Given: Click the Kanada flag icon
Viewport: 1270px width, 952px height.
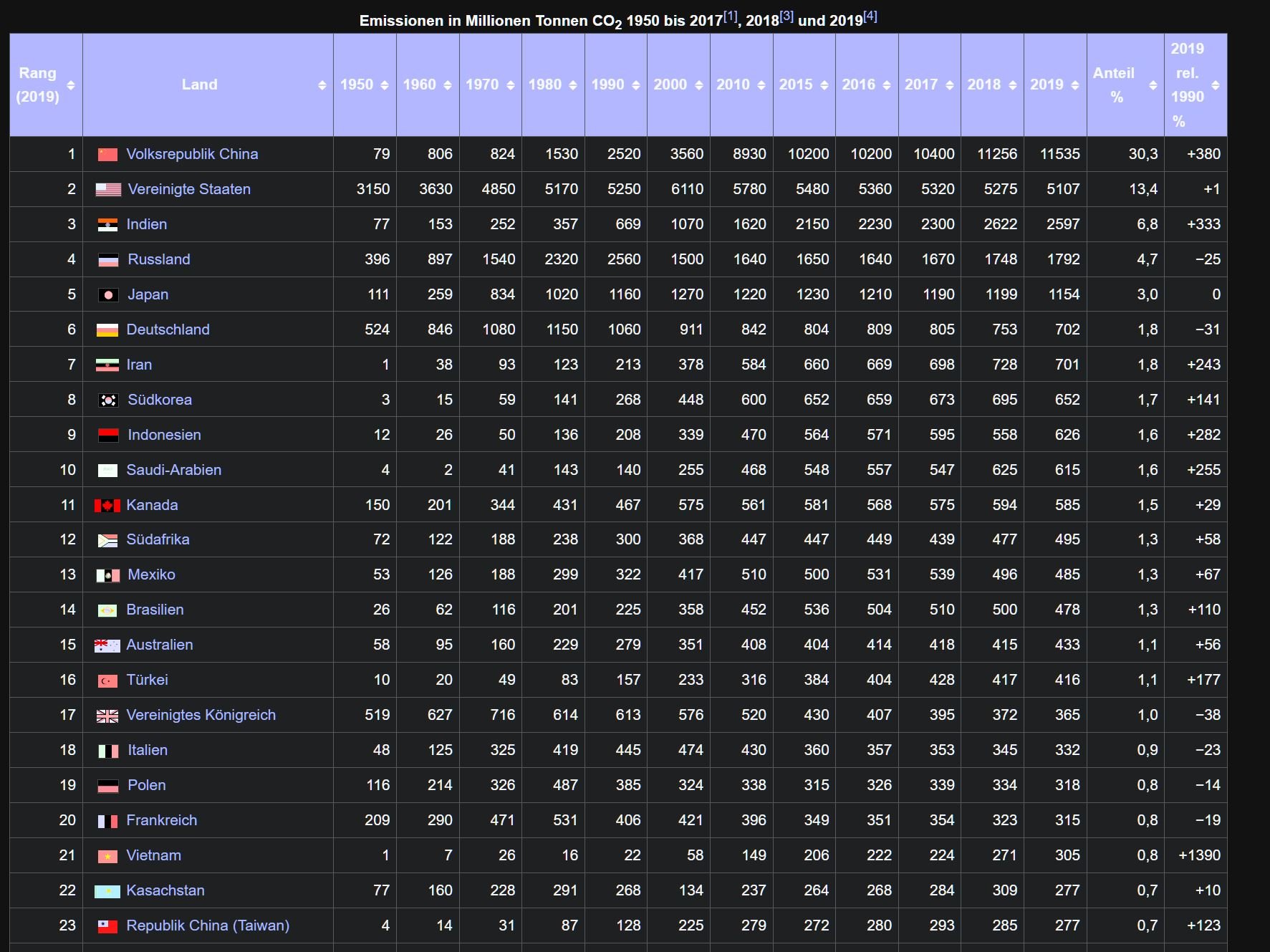Looking at the screenshot, I should (x=107, y=506).
